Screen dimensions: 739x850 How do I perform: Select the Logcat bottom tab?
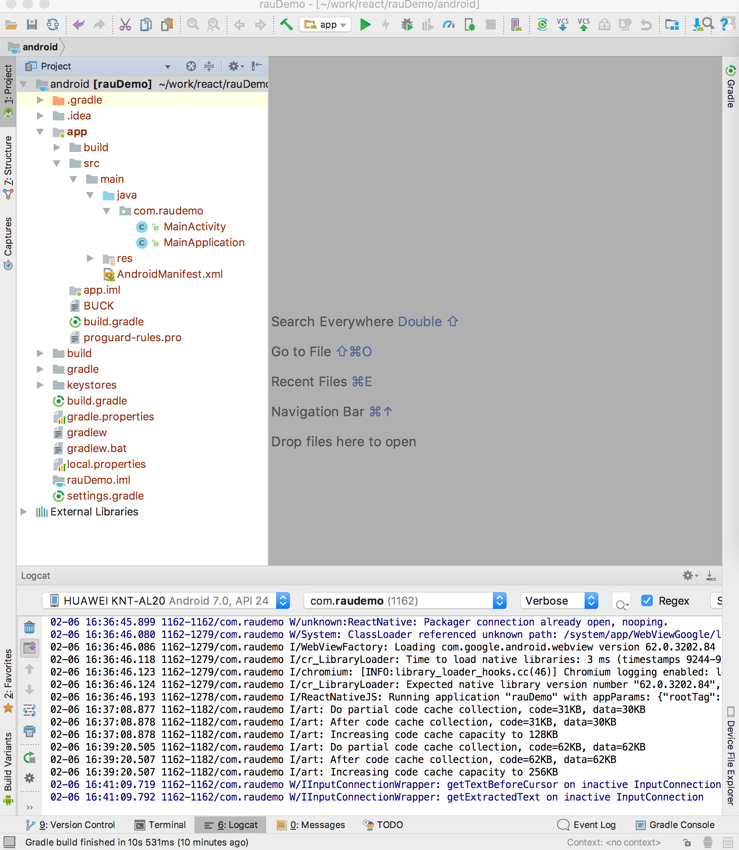[230, 825]
